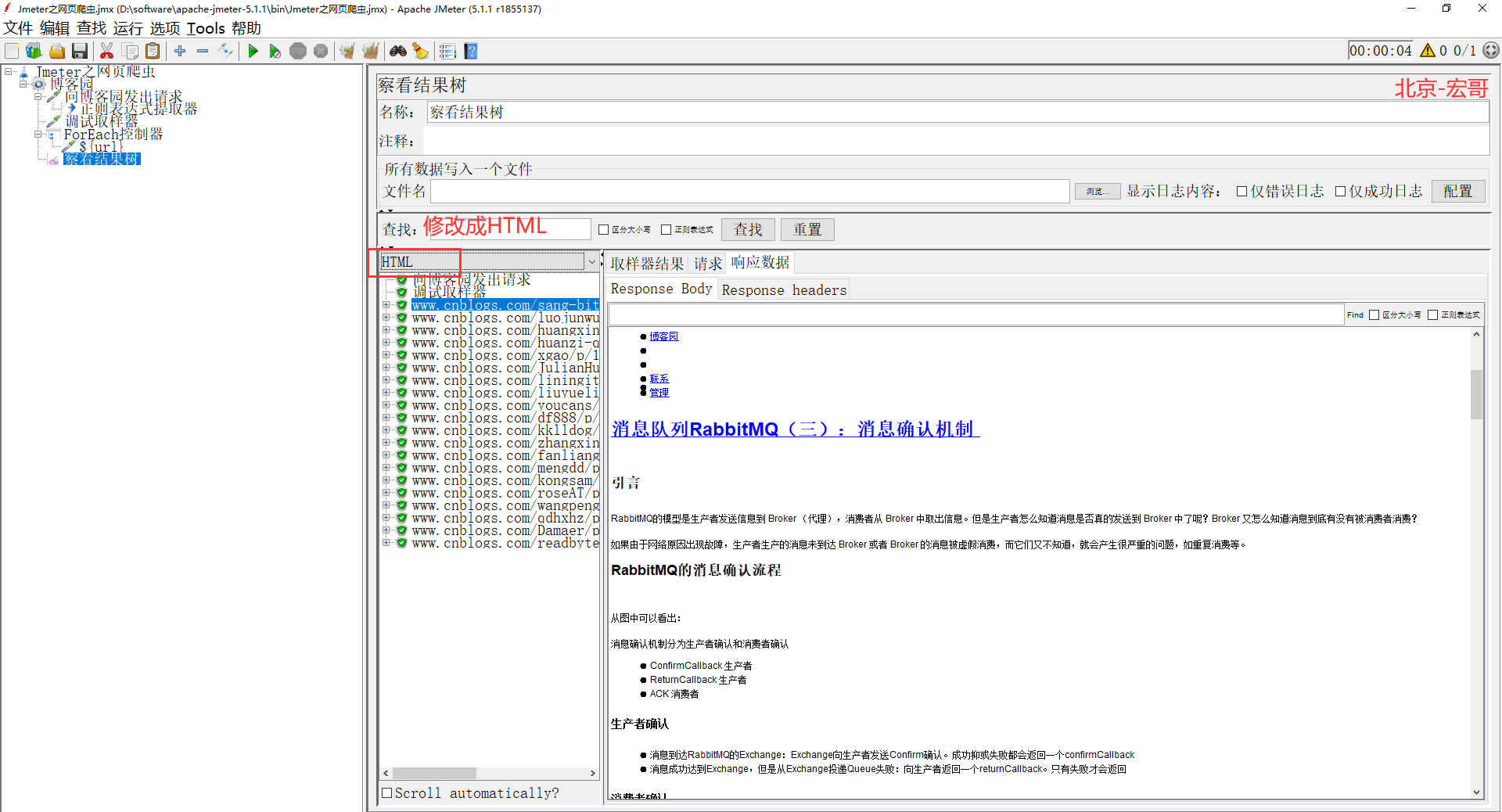Save the test plan
The width and height of the screenshot is (1502, 812).
point(79,51)
